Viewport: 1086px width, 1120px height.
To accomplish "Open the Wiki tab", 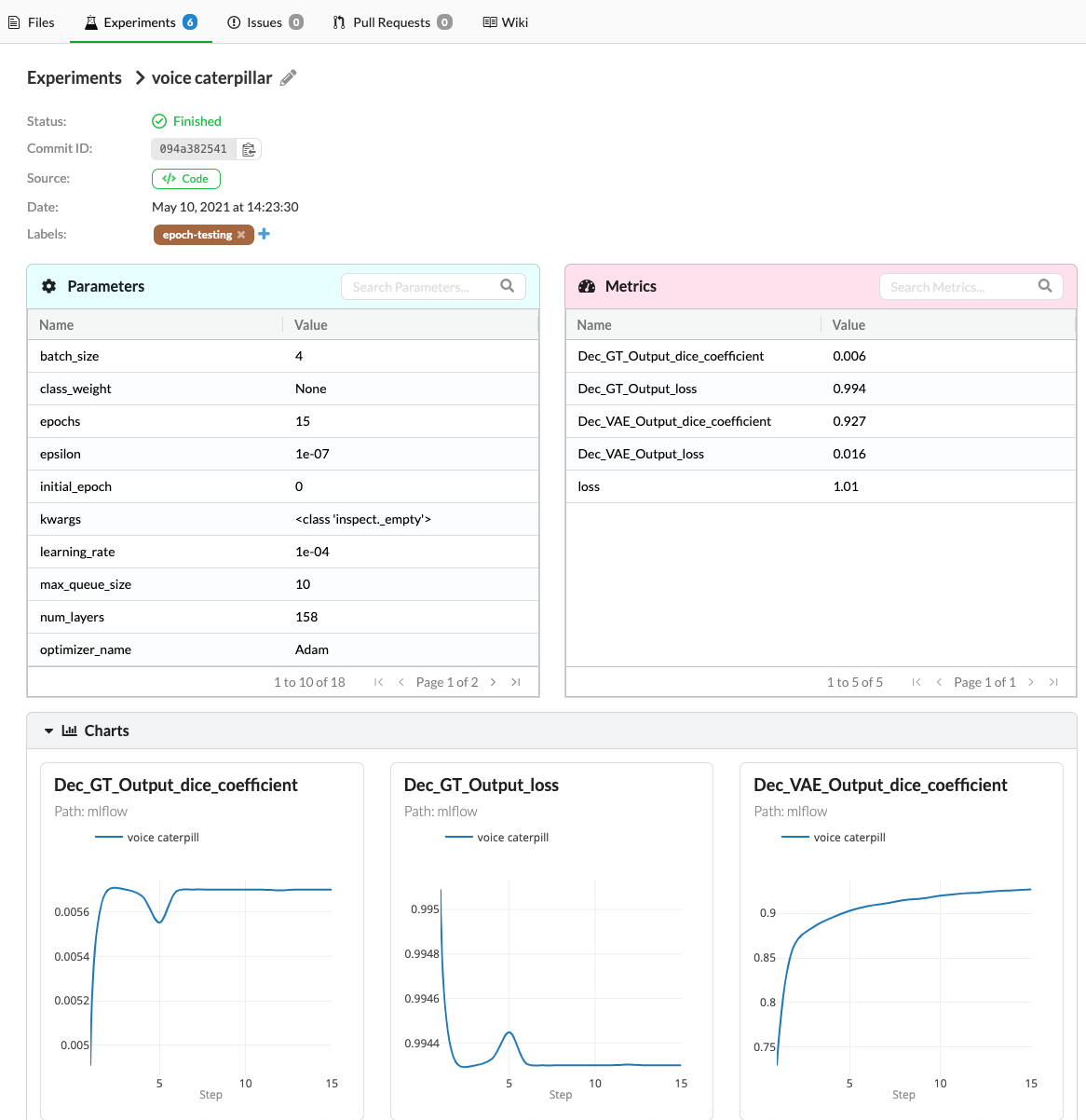I will point(505,22).
